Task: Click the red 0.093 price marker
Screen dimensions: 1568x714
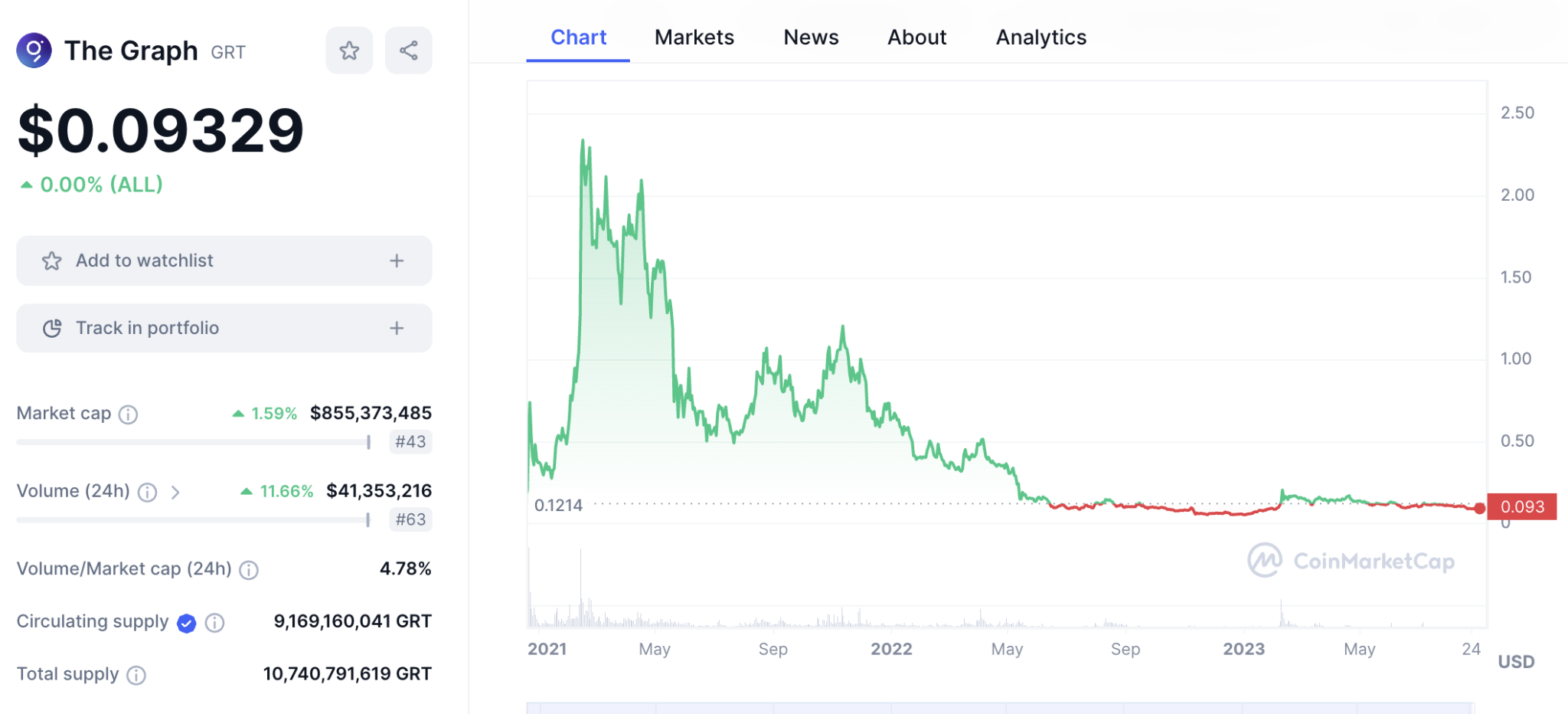Action: coord(1521,506)
